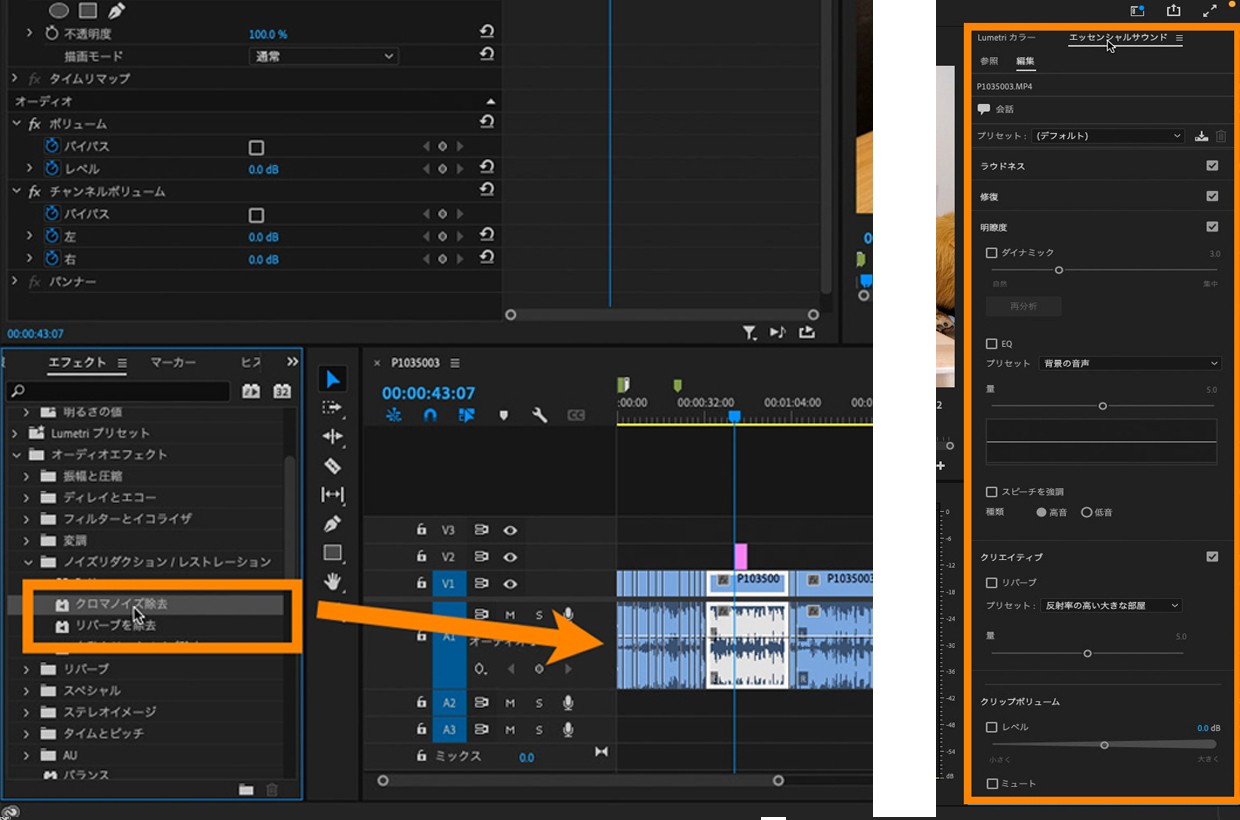The height and width of the screenshot is (820, 1240).
Task: Collapse オーディオエフェクト folder
Action: [x=14, y=455]
